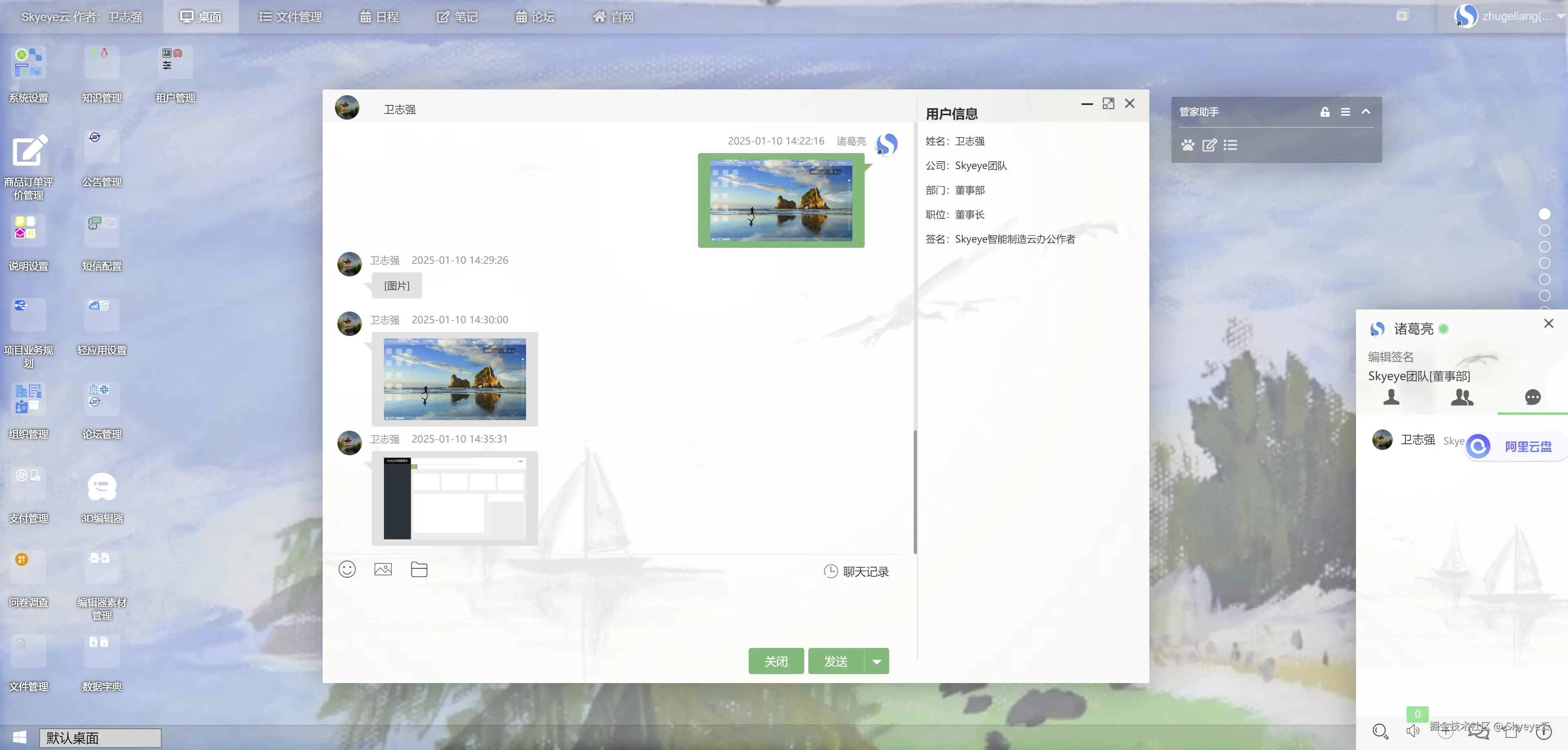The height and width of the screenshot is (750, 1568).
Task: Click the green 关闭 button
Action: click(776, 661)
